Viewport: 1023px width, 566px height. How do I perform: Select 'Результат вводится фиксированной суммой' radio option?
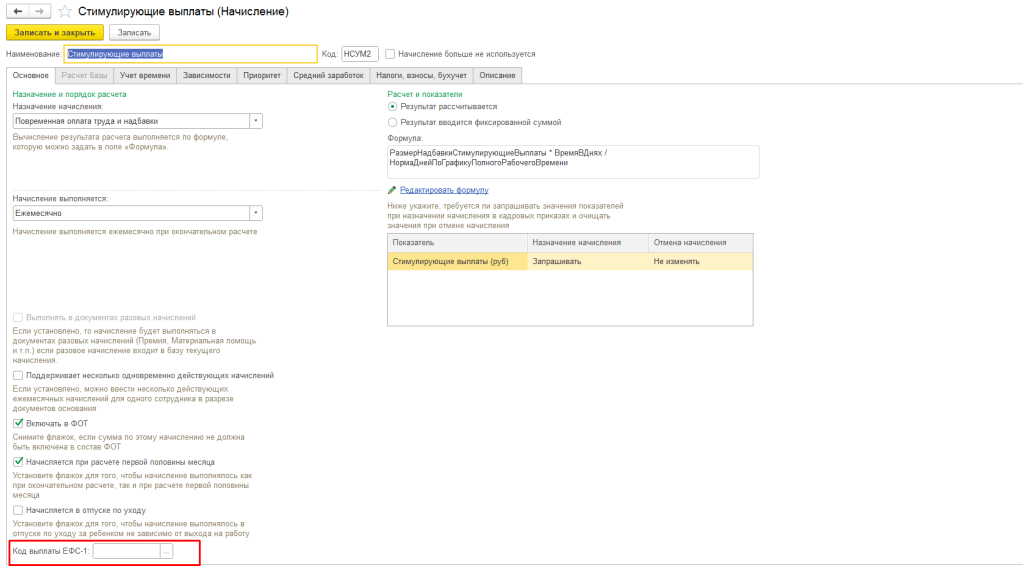pyautogui.click(x=392, y=122)
